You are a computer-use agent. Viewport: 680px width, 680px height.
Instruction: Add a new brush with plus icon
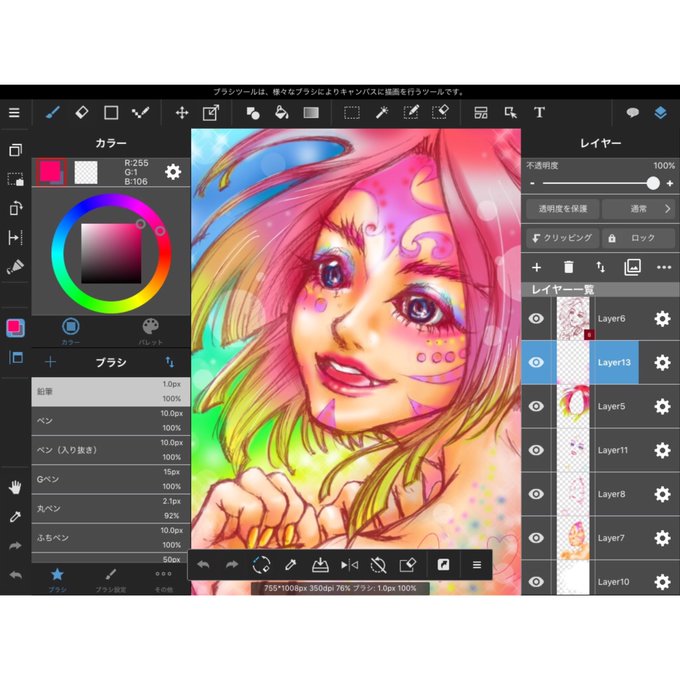click(x=50, y=362)
